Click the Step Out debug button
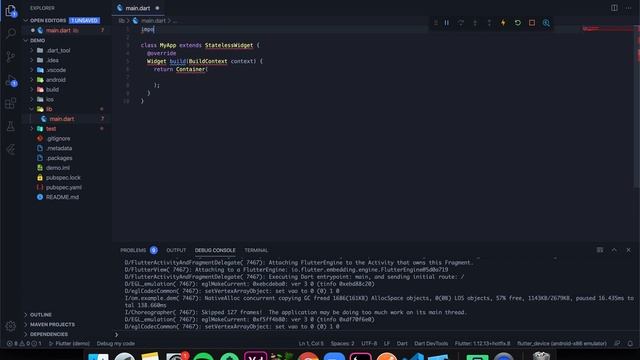The image size is (640, 360). coord(489,23)
